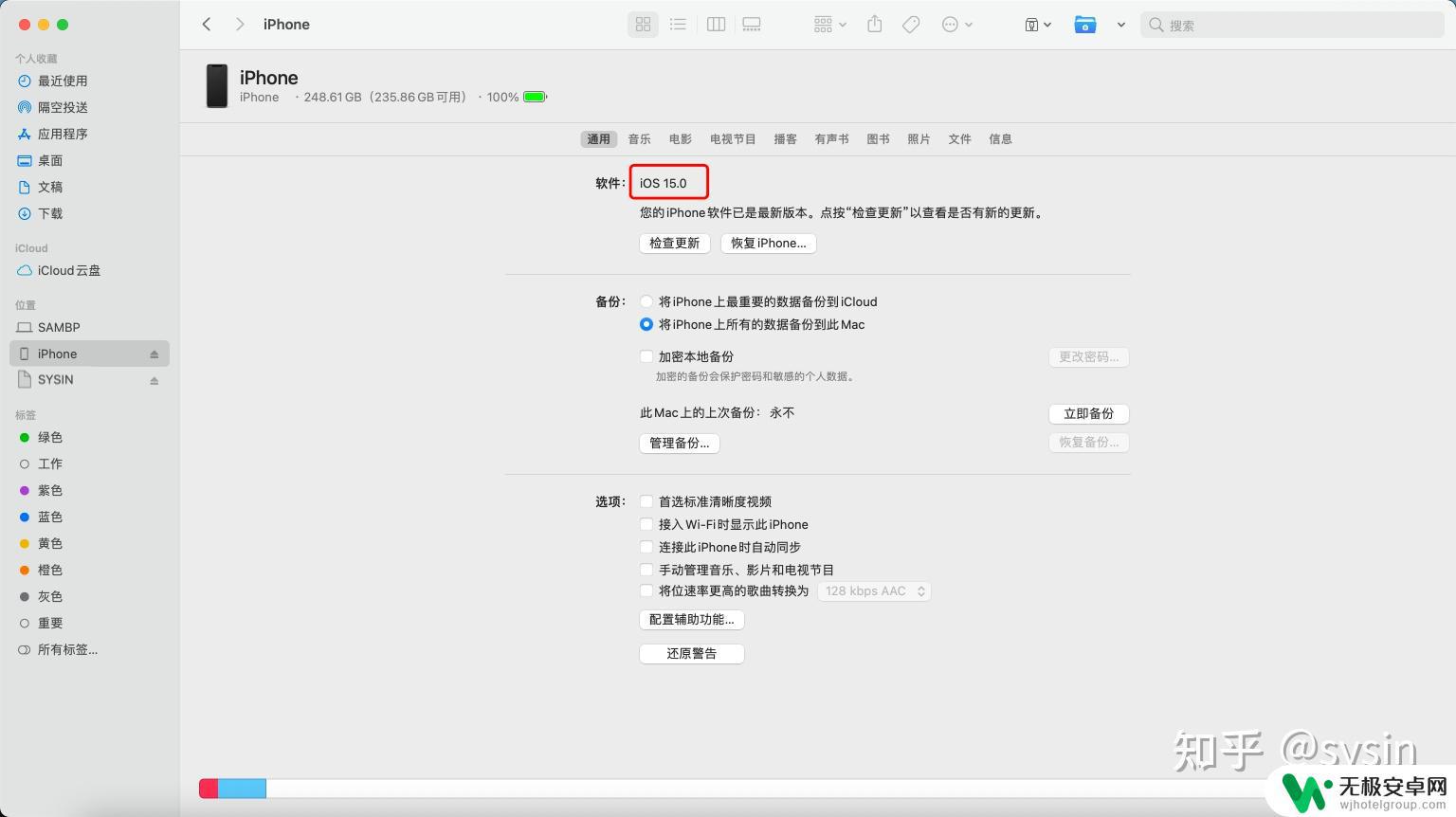Switch to list view

[678, 25]
